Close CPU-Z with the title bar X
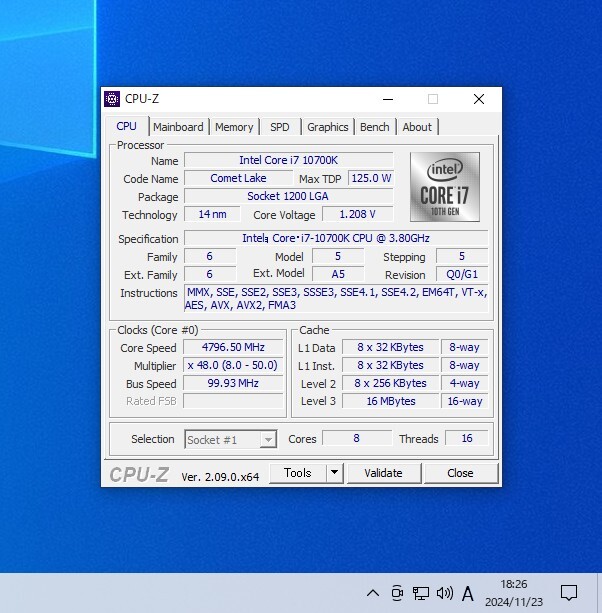Viewport: 602px width, 613px height. click(x=479, y=99)
